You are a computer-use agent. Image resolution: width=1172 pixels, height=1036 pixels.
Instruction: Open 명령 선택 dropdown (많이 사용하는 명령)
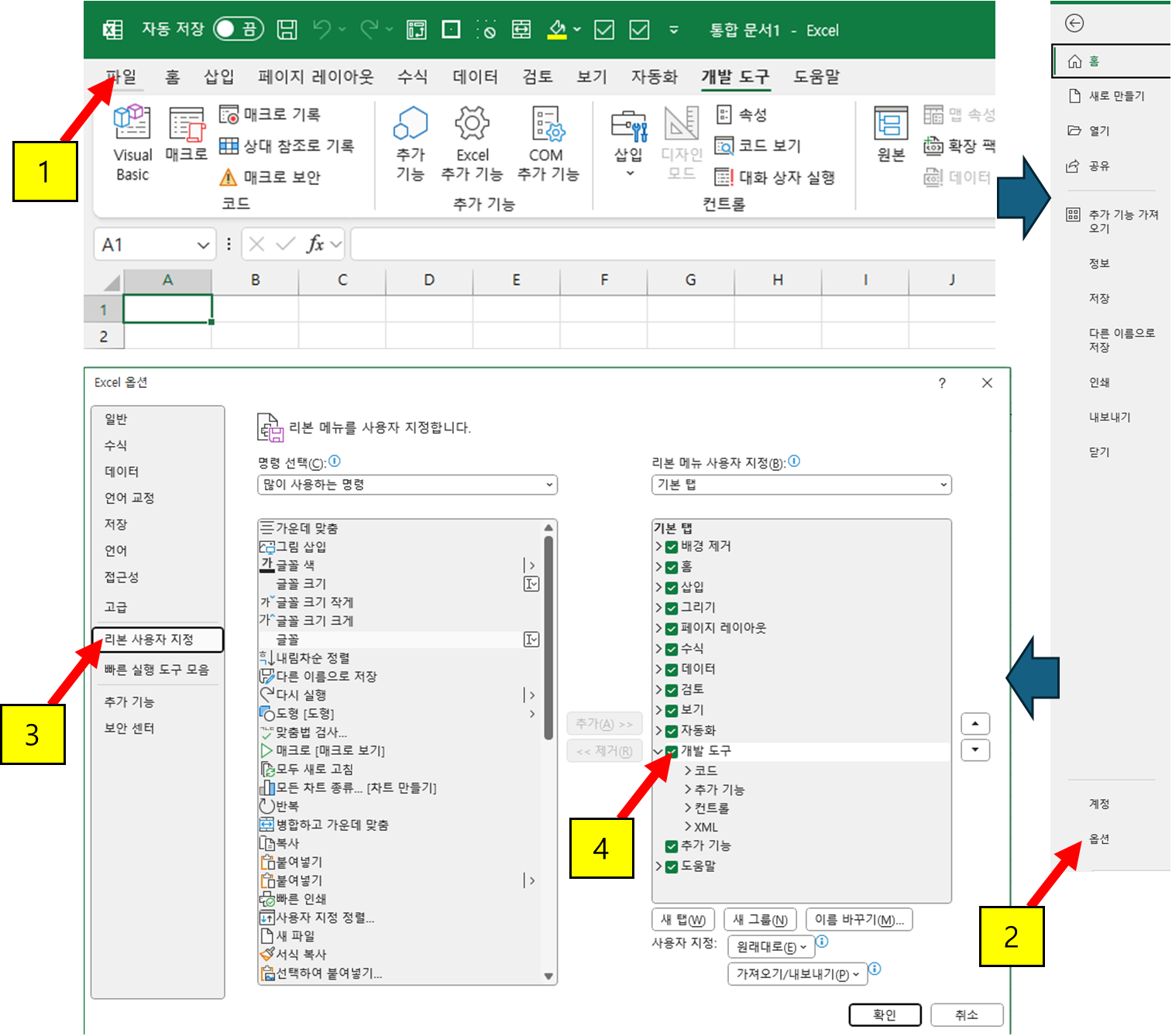407,485
